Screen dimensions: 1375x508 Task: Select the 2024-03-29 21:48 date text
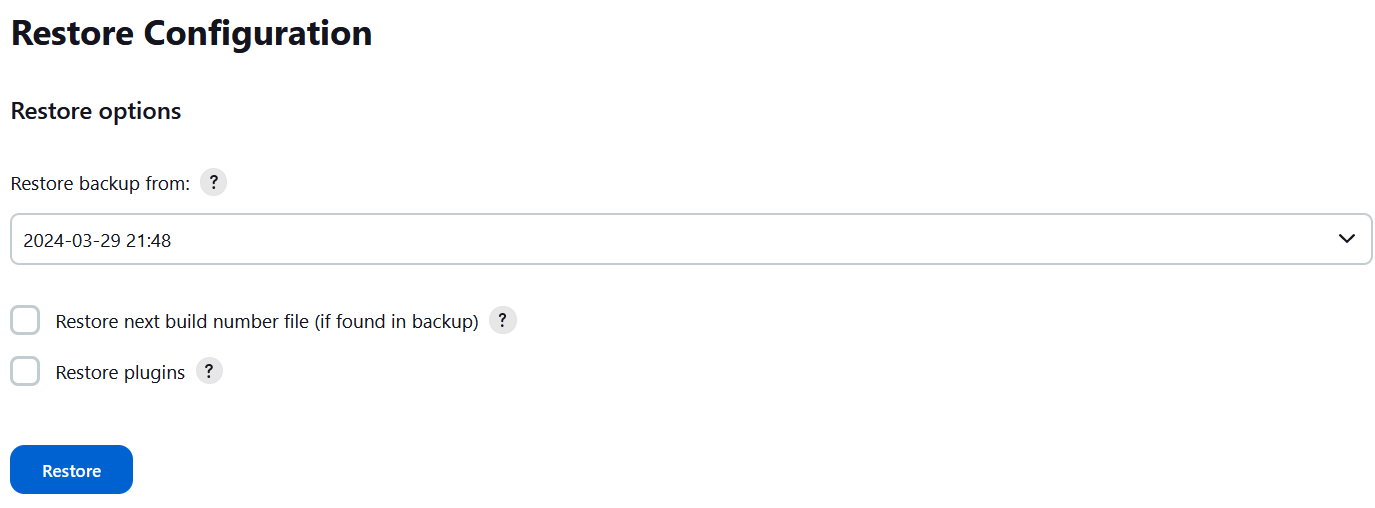(x=97, y=240)
